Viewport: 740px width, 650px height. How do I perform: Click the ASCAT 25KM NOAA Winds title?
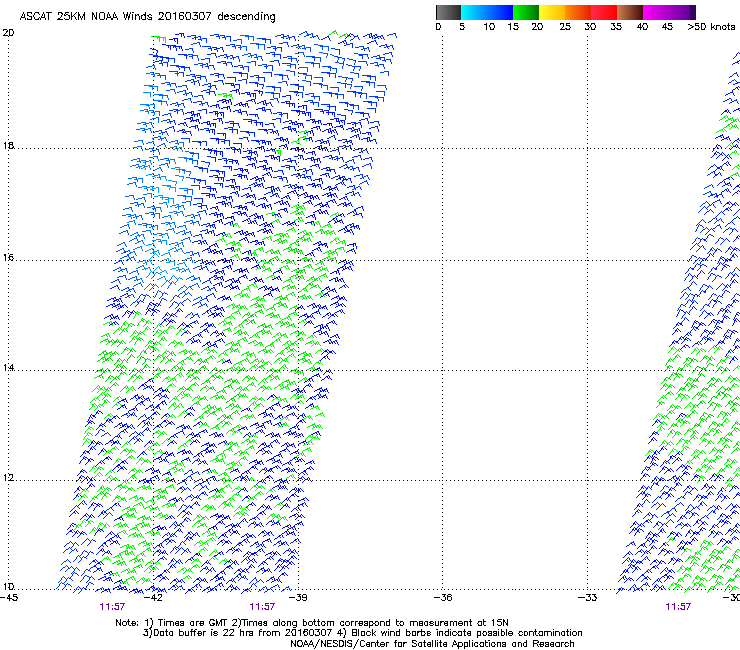tap(147, 17)
